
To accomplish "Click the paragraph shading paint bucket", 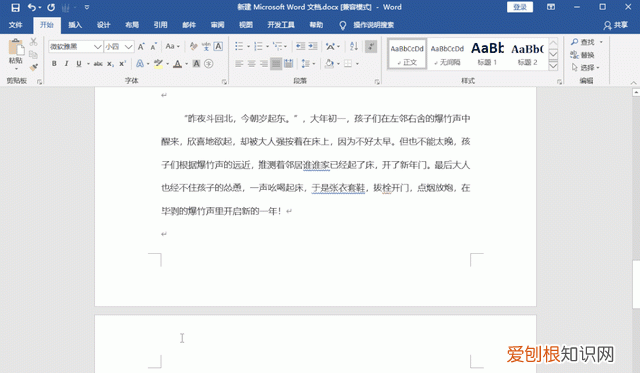I will 329,64.
